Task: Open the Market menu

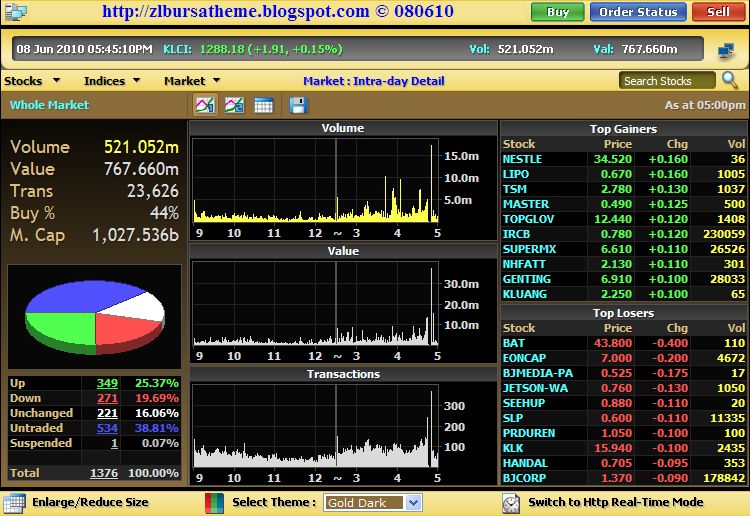Action: tap(184, 81)
